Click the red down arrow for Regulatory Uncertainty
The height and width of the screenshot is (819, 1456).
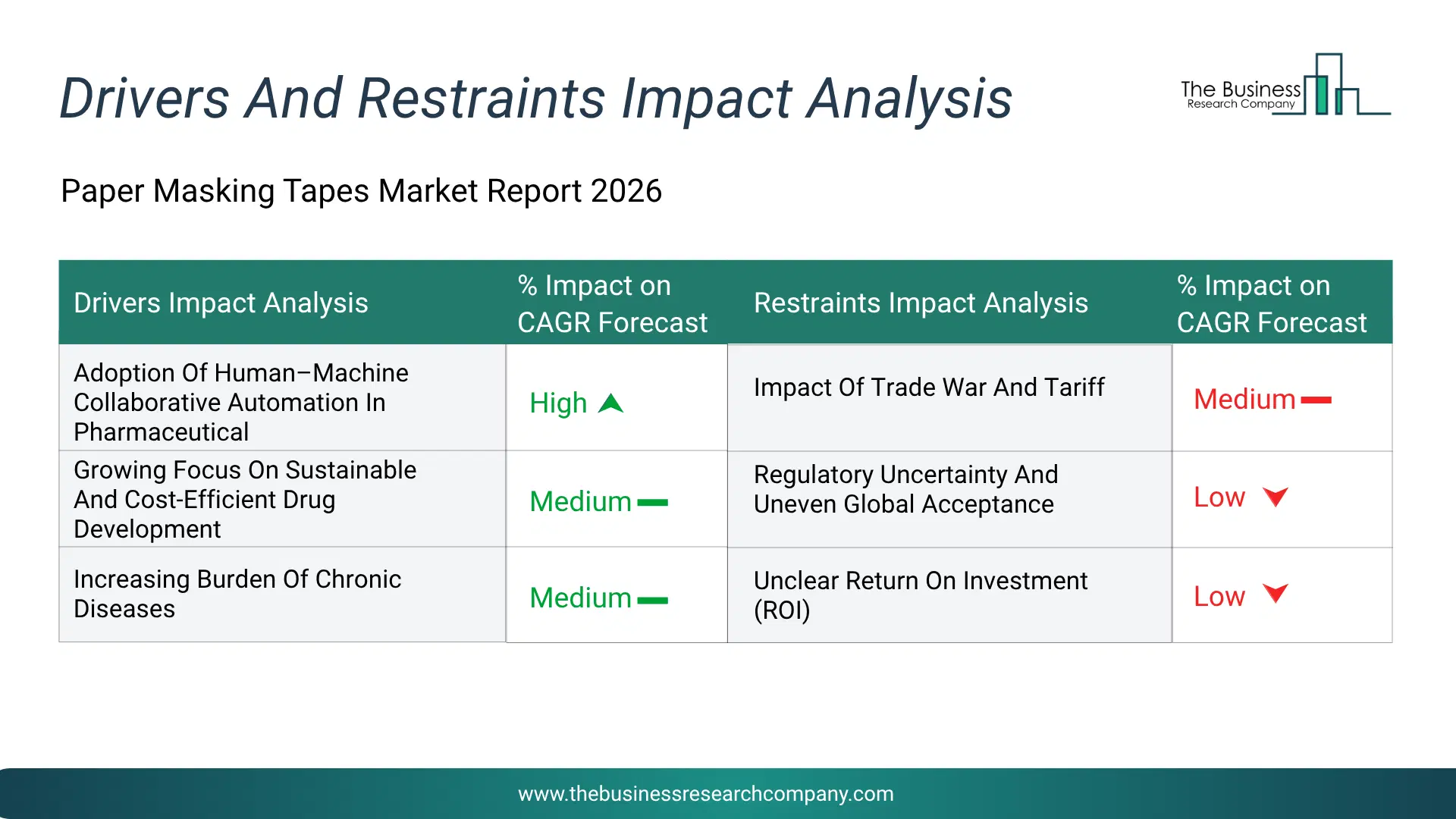click(1276, 497)
